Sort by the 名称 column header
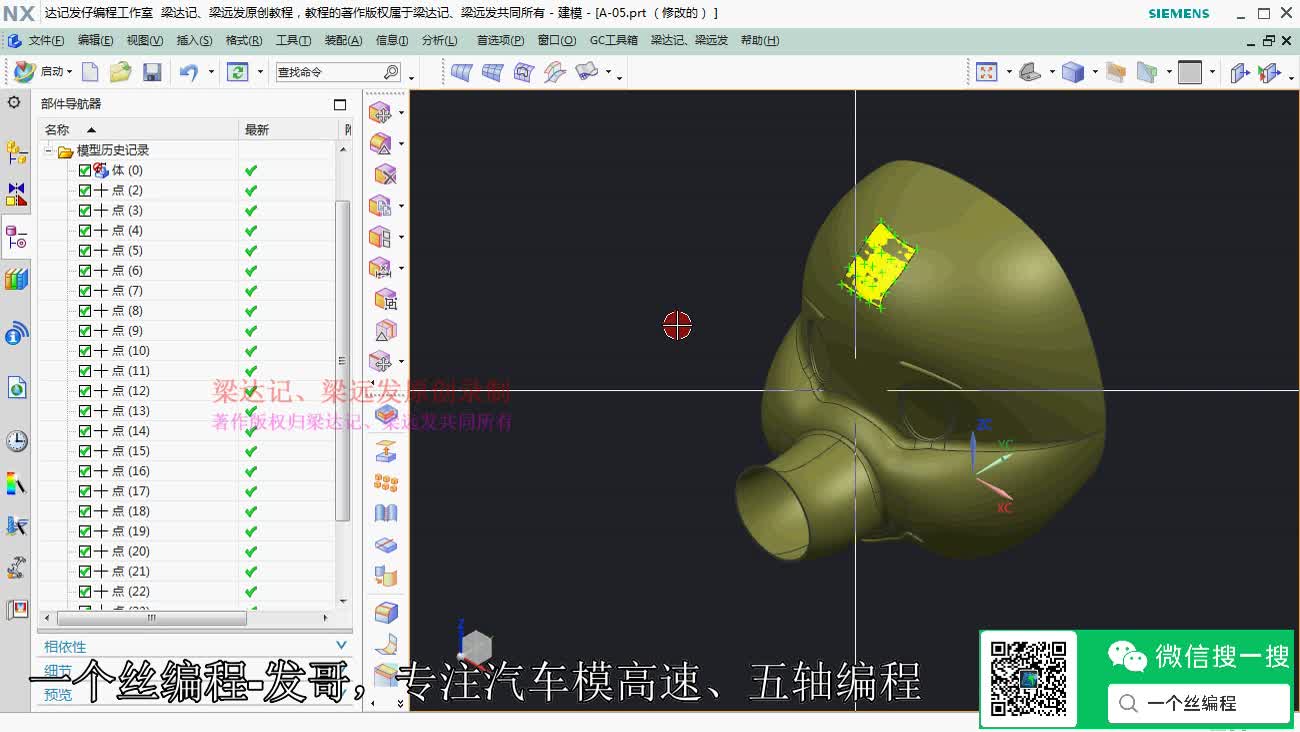Viewport: 1300px width, 732px height. tap(139, 129)
